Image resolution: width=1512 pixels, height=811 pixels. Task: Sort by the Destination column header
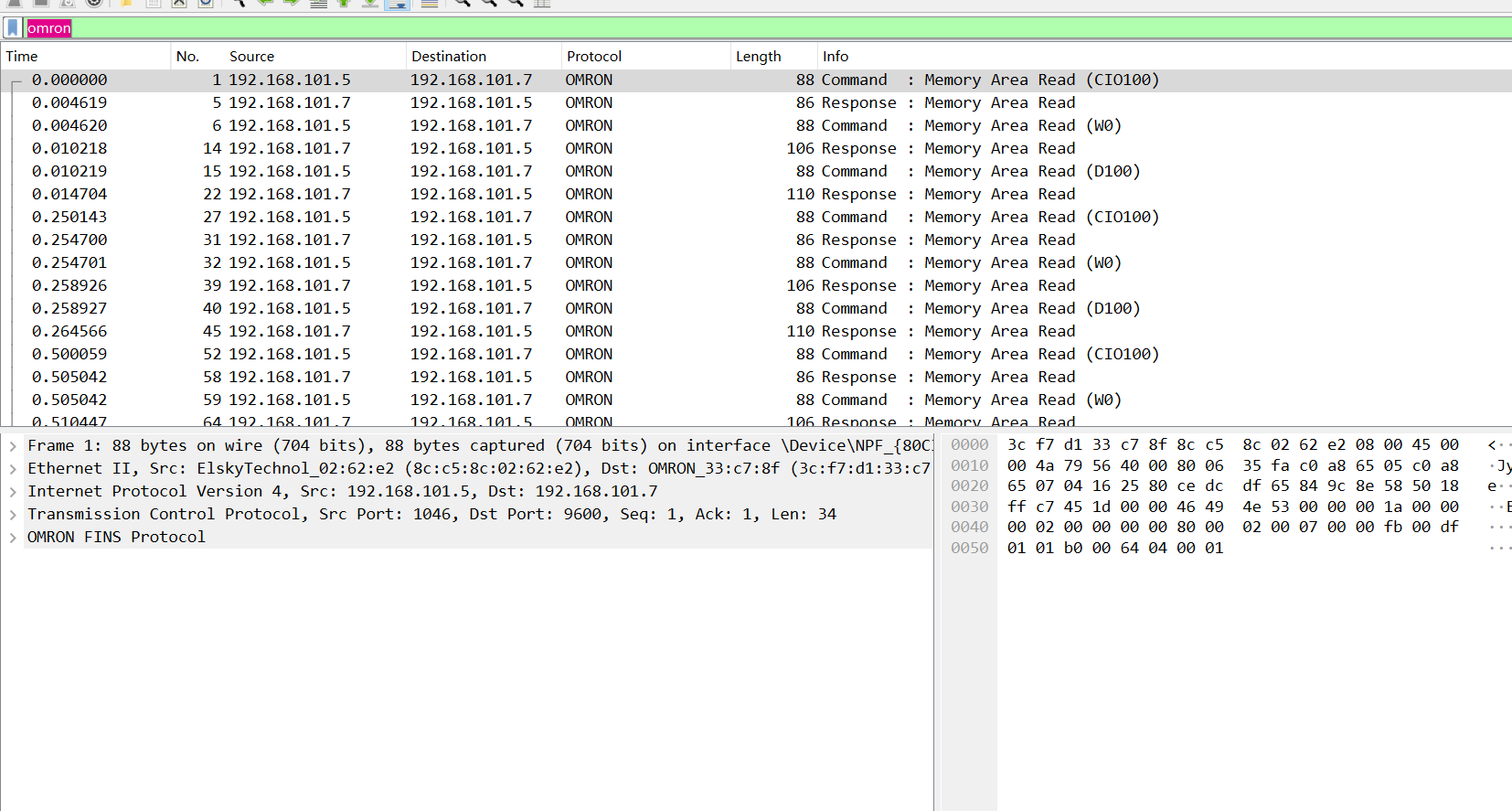pos(483,57)
